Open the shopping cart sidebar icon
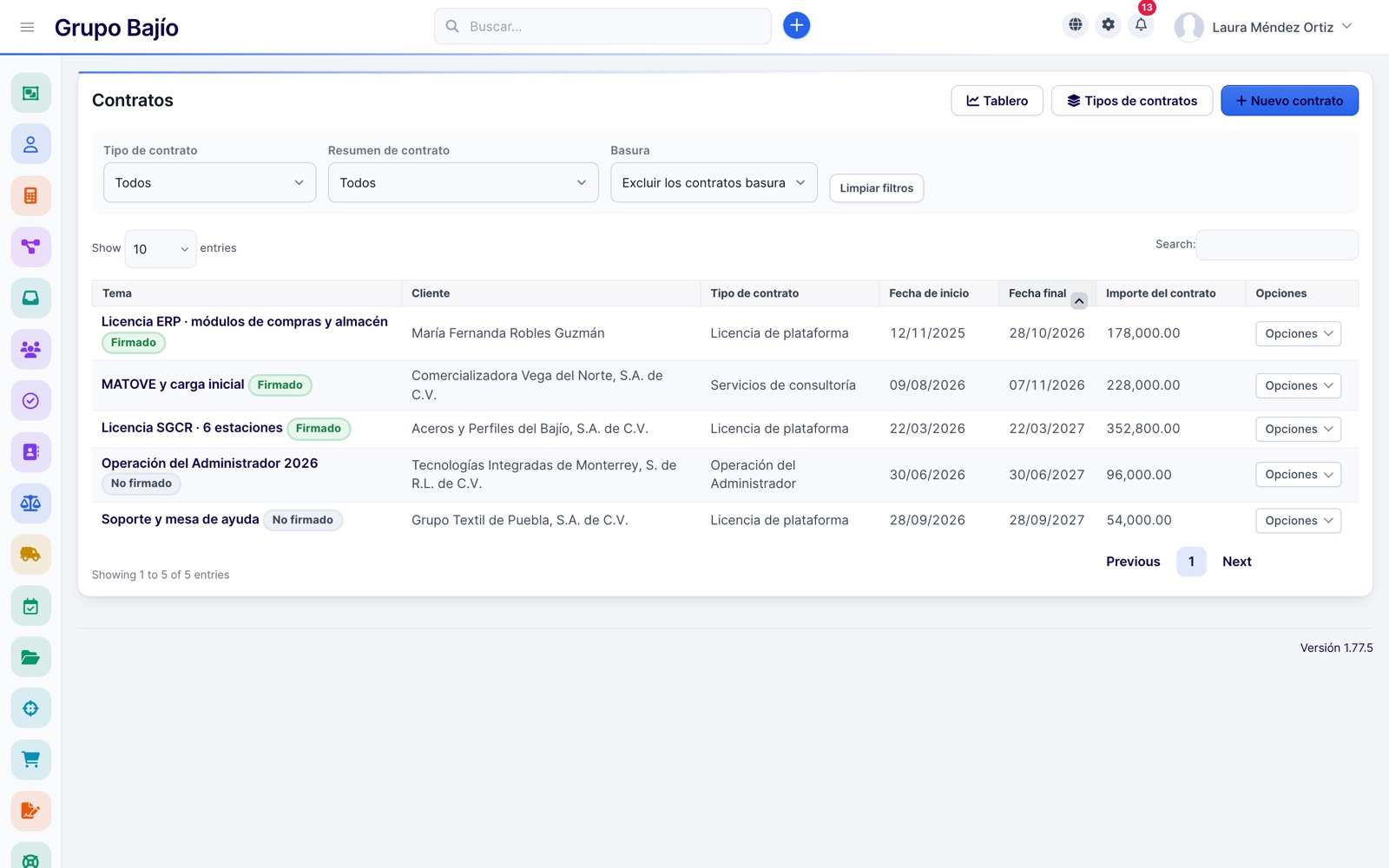The image size is (1389, 868). click(x=30, y=759)
